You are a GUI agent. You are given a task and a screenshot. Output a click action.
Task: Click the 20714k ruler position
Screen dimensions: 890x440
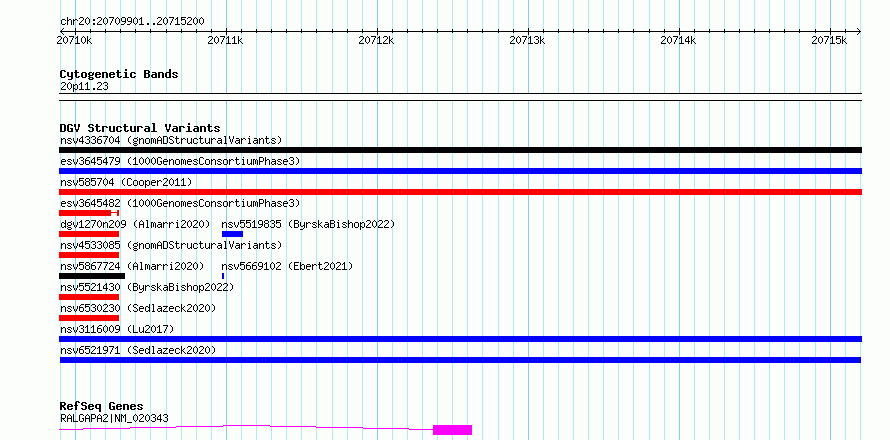[678, 40]
